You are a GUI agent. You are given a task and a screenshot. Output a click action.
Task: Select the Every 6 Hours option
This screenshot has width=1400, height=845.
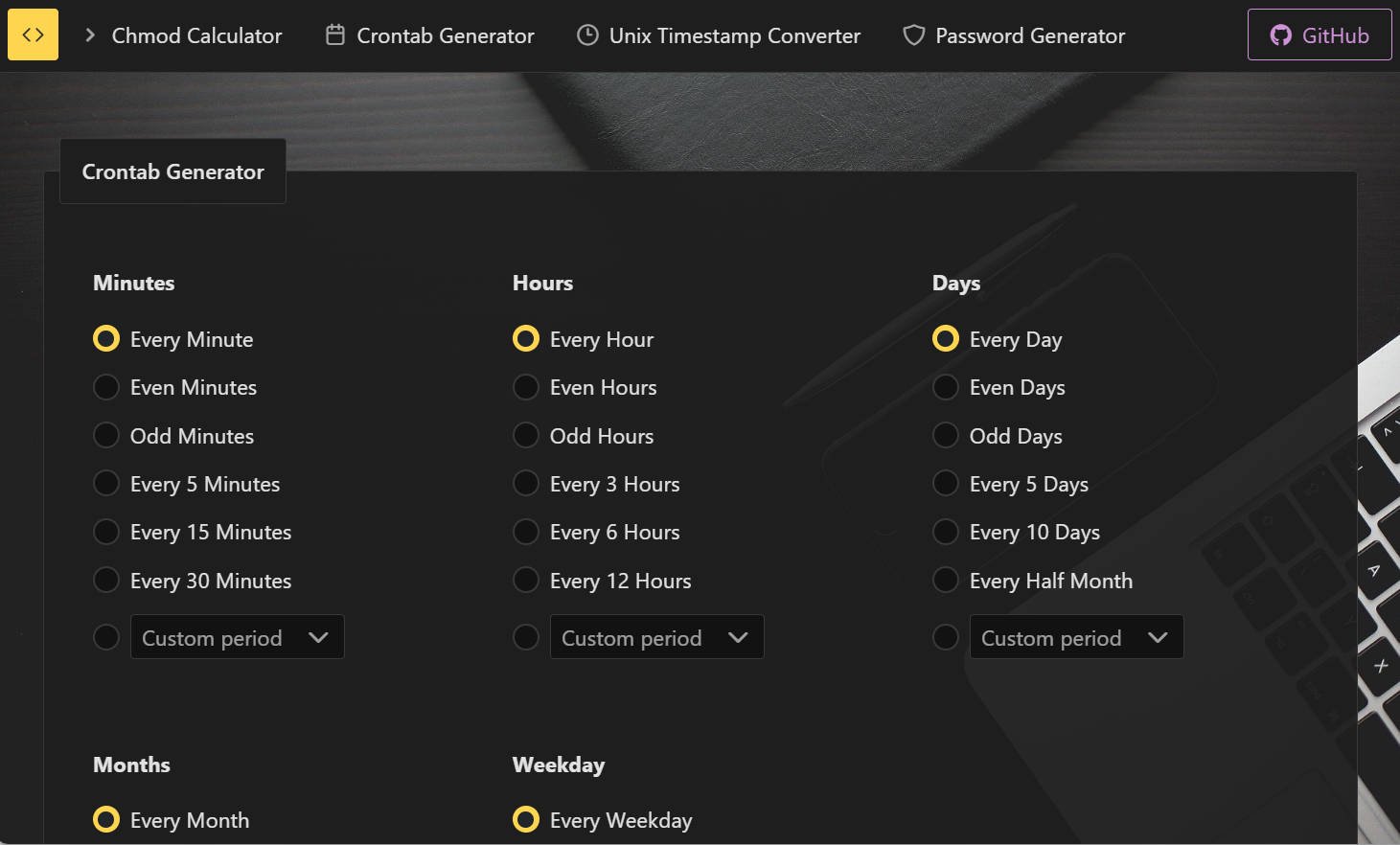coord(526,532)
